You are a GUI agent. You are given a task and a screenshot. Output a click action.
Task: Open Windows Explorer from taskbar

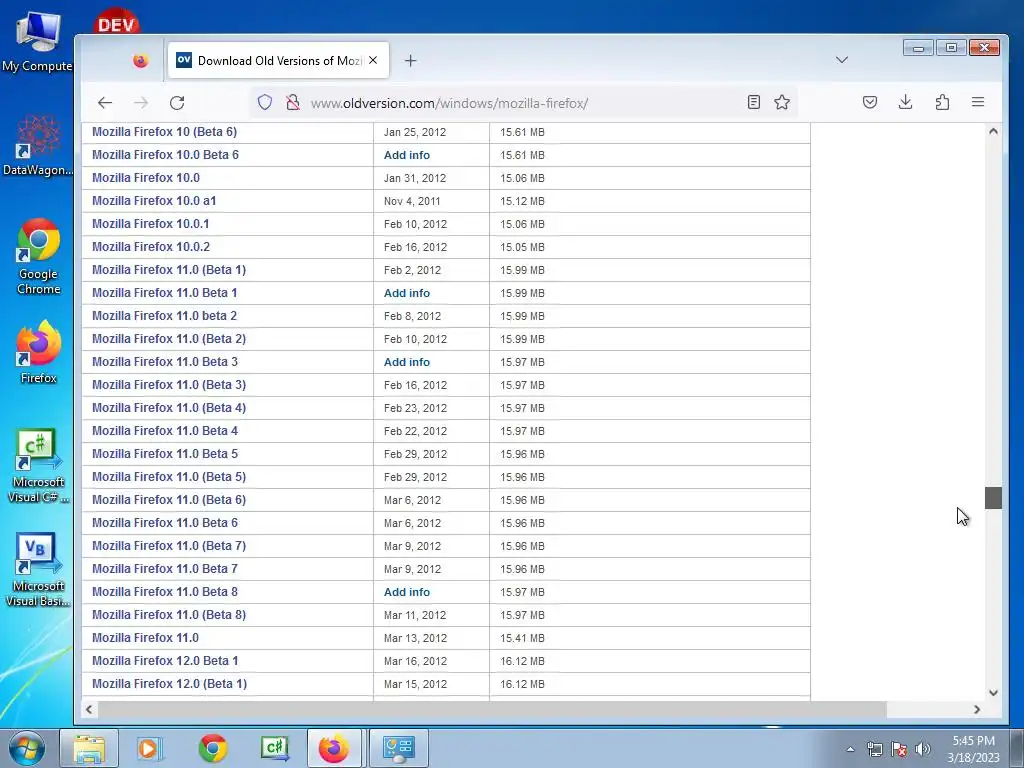89,748
